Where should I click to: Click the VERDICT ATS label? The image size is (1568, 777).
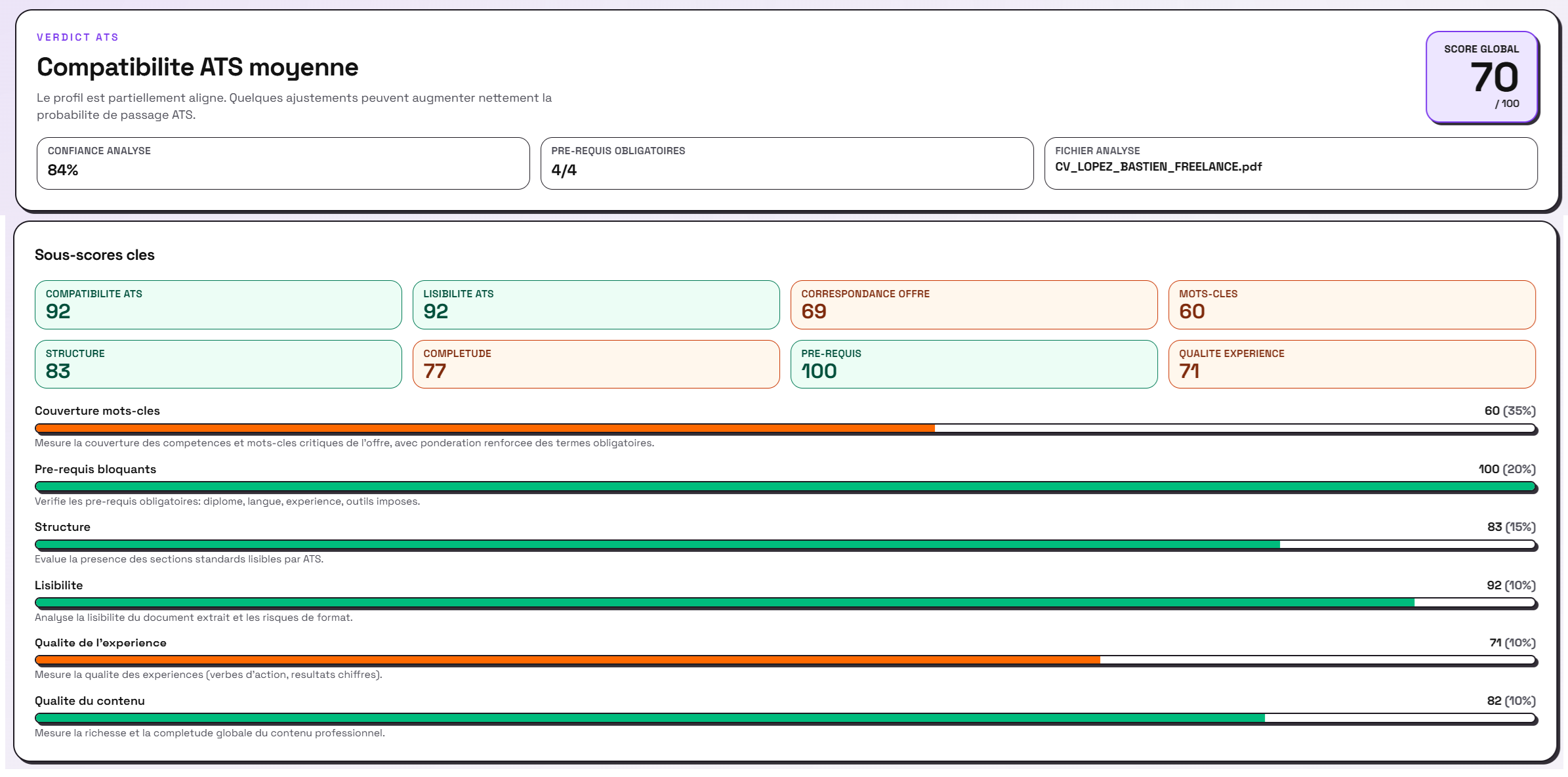click(77, 37)
